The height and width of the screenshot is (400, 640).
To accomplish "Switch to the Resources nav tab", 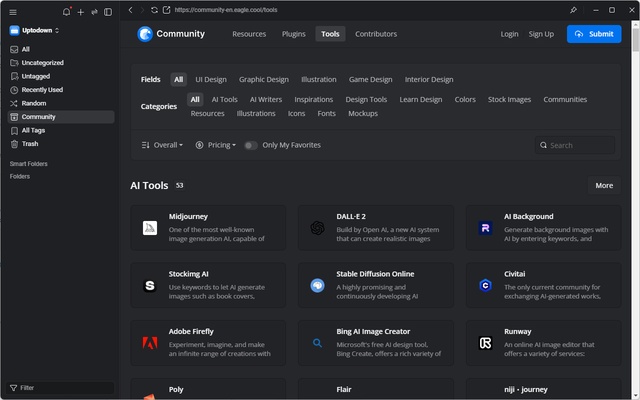I will click(x=249, y=34).
